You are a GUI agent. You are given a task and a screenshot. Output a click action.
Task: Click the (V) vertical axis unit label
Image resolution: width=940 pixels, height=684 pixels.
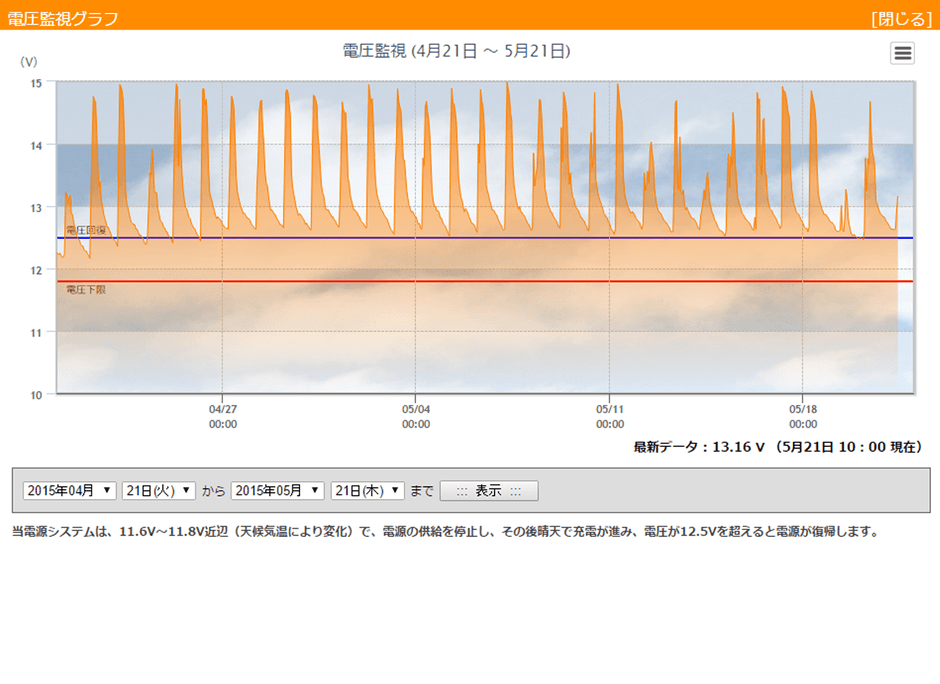tap(31, 62)
